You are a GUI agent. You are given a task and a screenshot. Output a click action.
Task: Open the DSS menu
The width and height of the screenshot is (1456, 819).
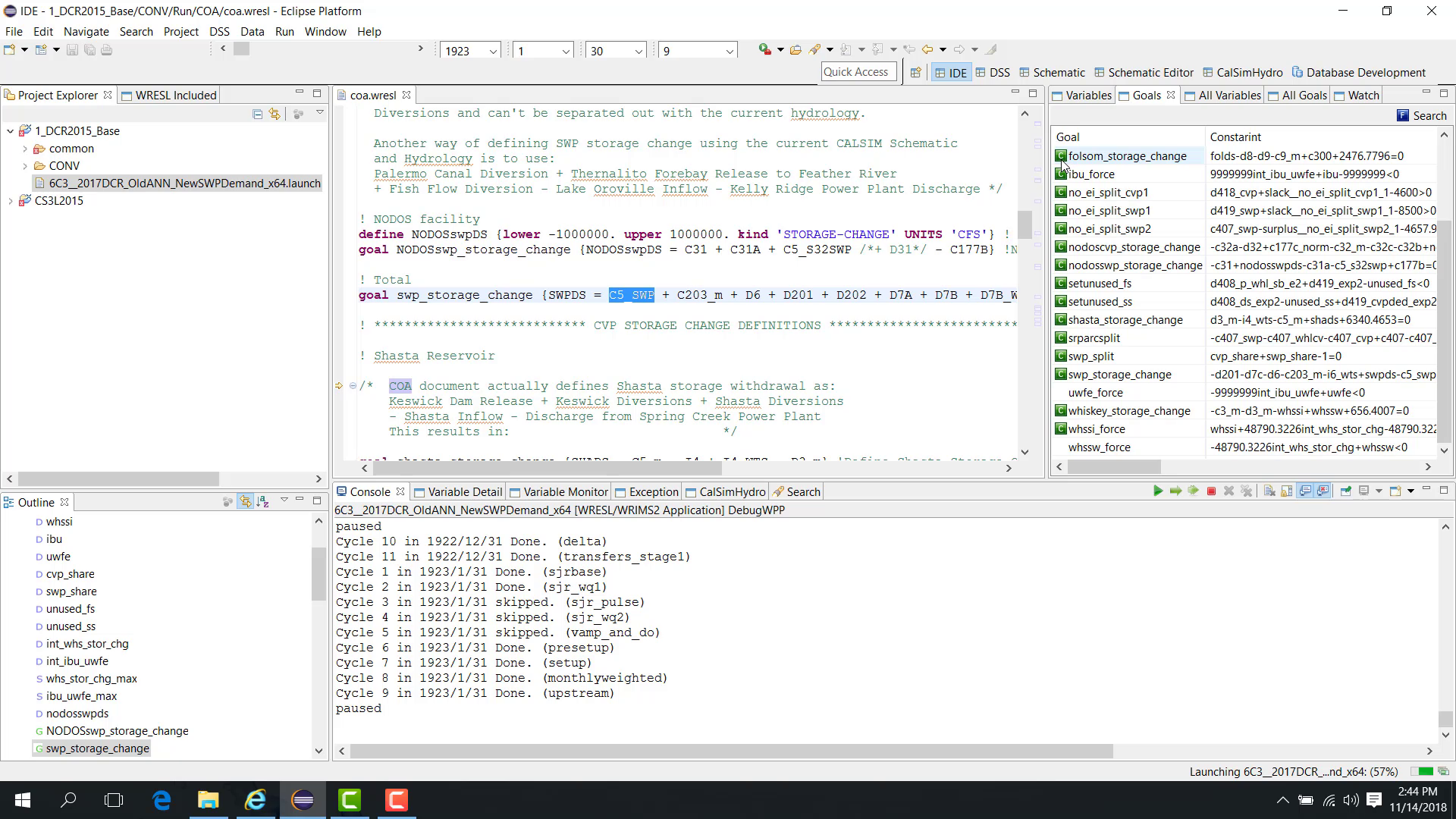pos(219,32)
